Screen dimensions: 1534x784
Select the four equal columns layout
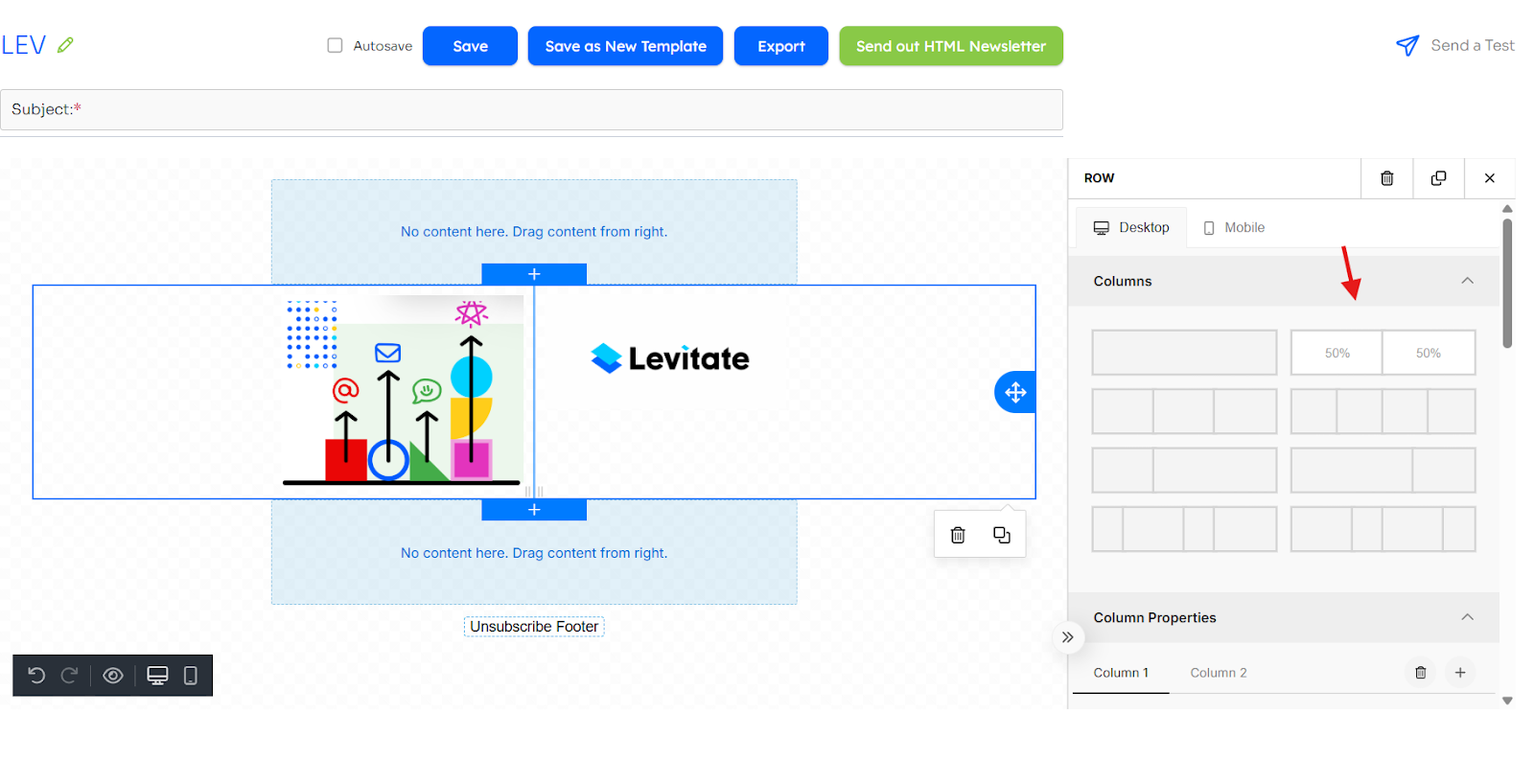point(1383,411)
